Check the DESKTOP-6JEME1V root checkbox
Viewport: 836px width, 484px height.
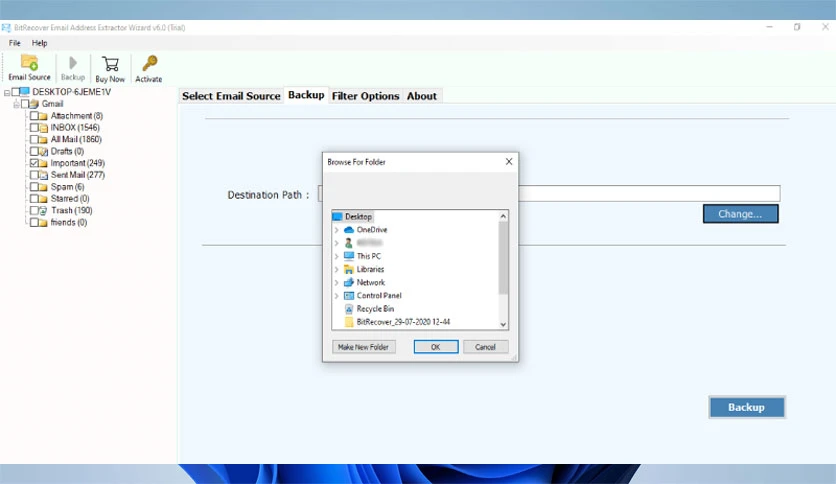[x=15, y=92]
